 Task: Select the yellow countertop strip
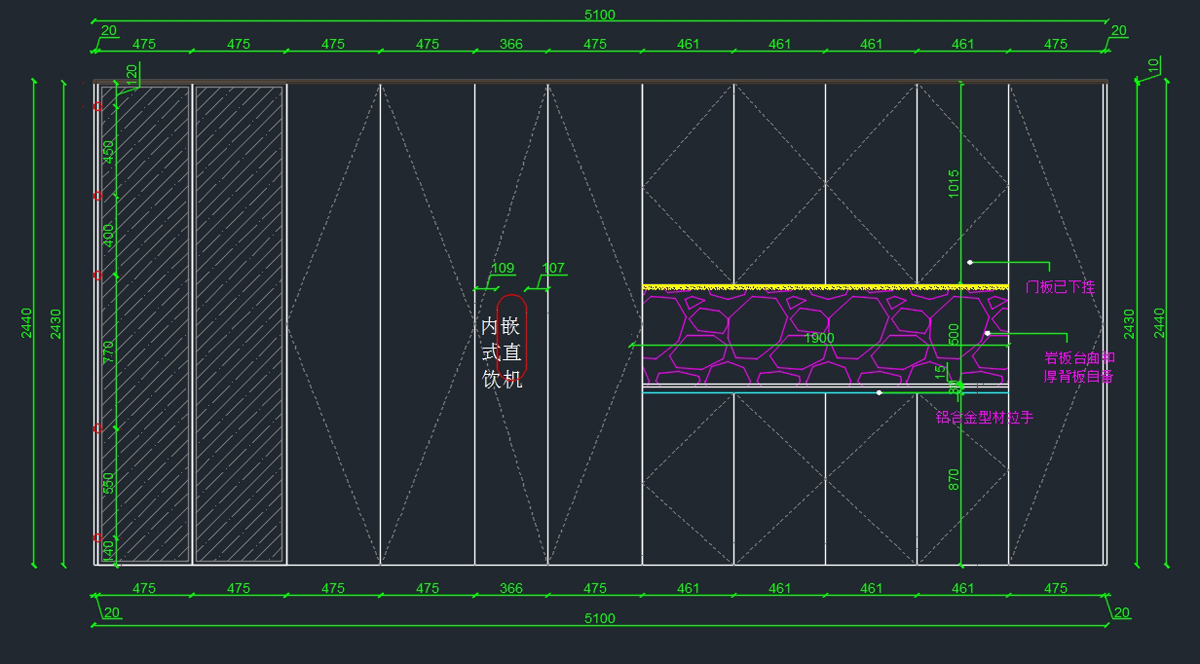825,287
